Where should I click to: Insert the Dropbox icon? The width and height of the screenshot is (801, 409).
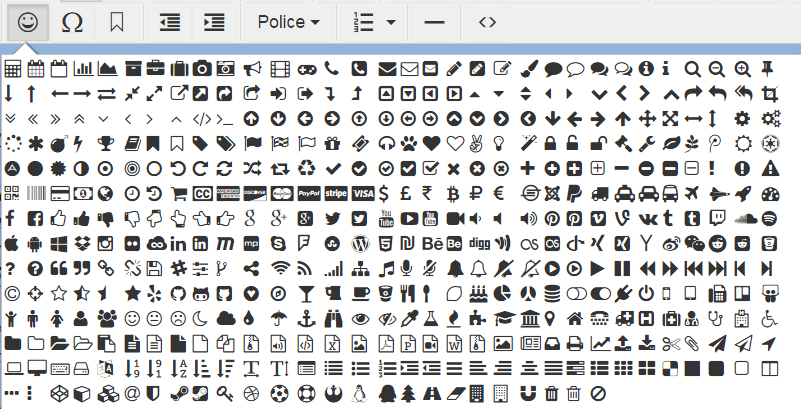click(x=82, y=244)
